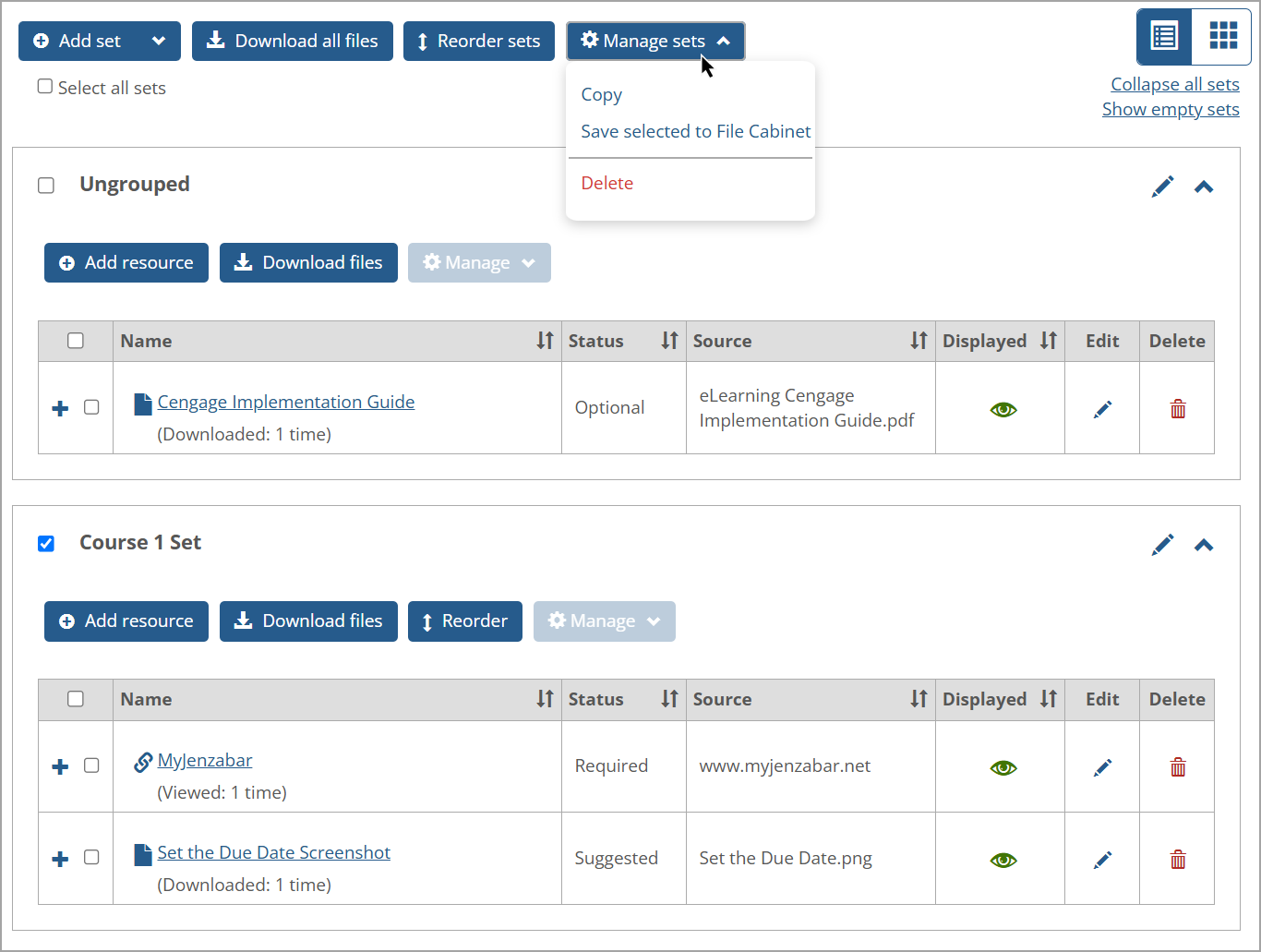Switch to grid view of sets
Viewport: 1261px width, 952px height.
[1223, 36]
